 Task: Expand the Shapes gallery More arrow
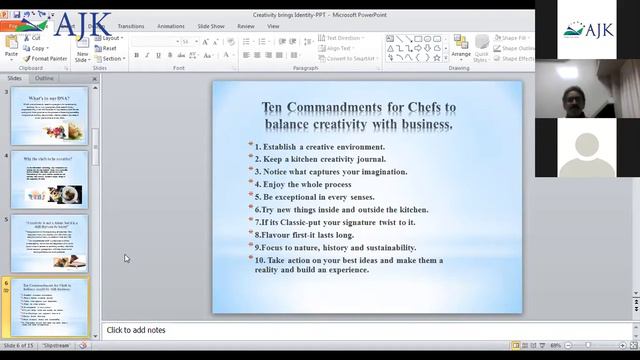pos(446,58)
